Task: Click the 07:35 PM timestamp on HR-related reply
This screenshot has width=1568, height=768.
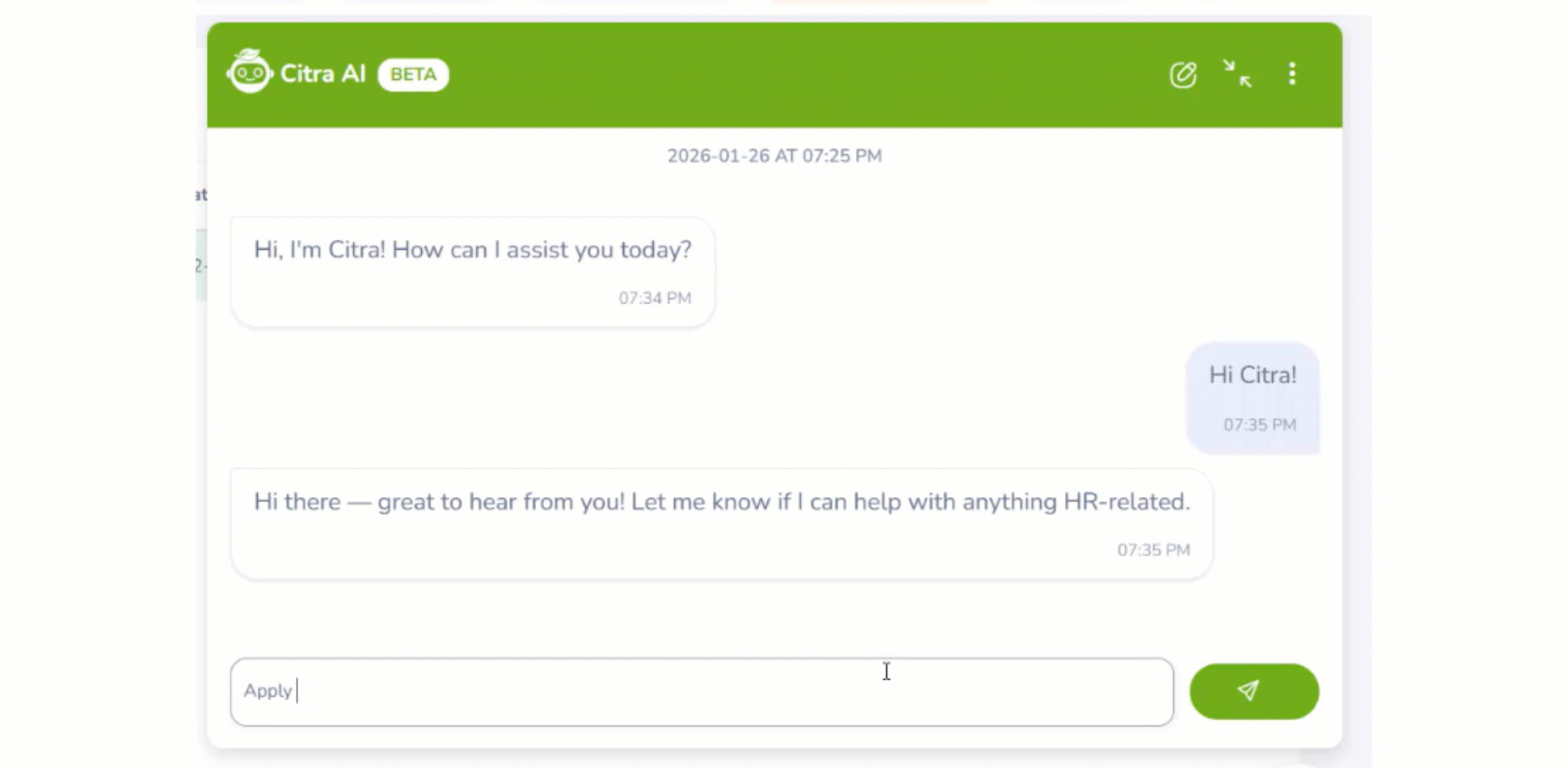Action: coord(1153,551)
